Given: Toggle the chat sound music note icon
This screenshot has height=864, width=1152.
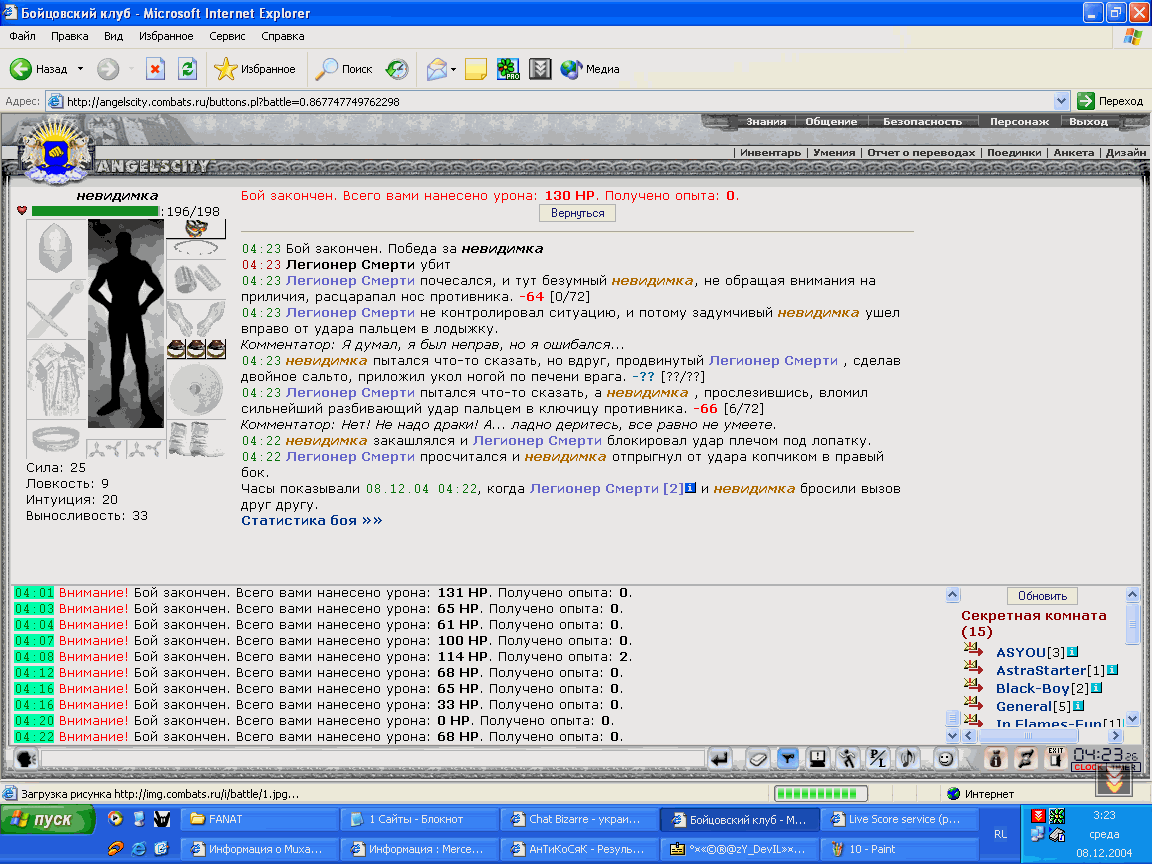Looking at the screenshot, I should point(907,758).
